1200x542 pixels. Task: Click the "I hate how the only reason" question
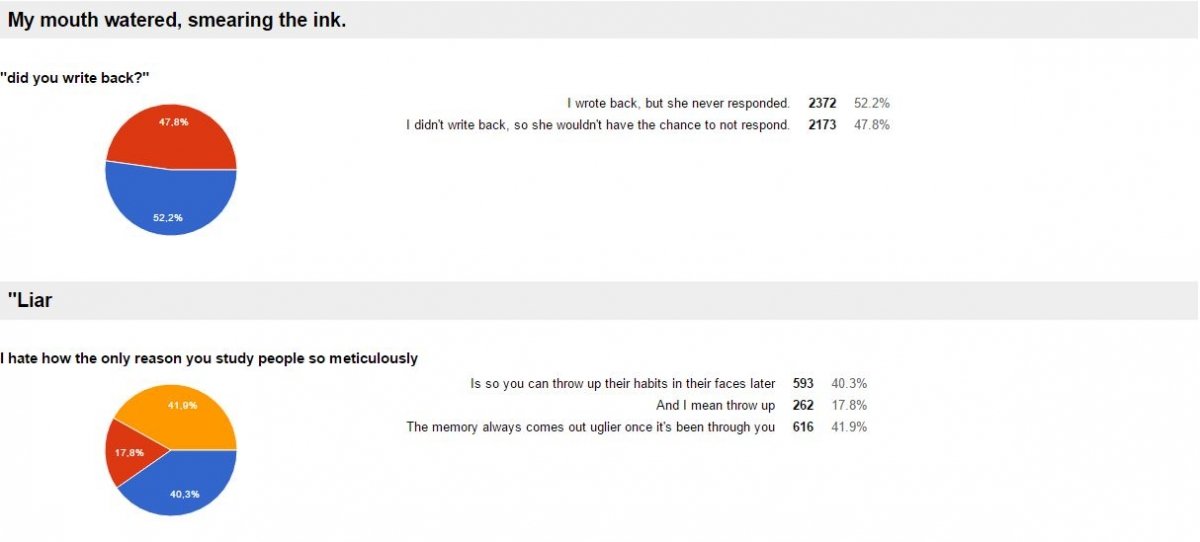[x=209, y=358]
